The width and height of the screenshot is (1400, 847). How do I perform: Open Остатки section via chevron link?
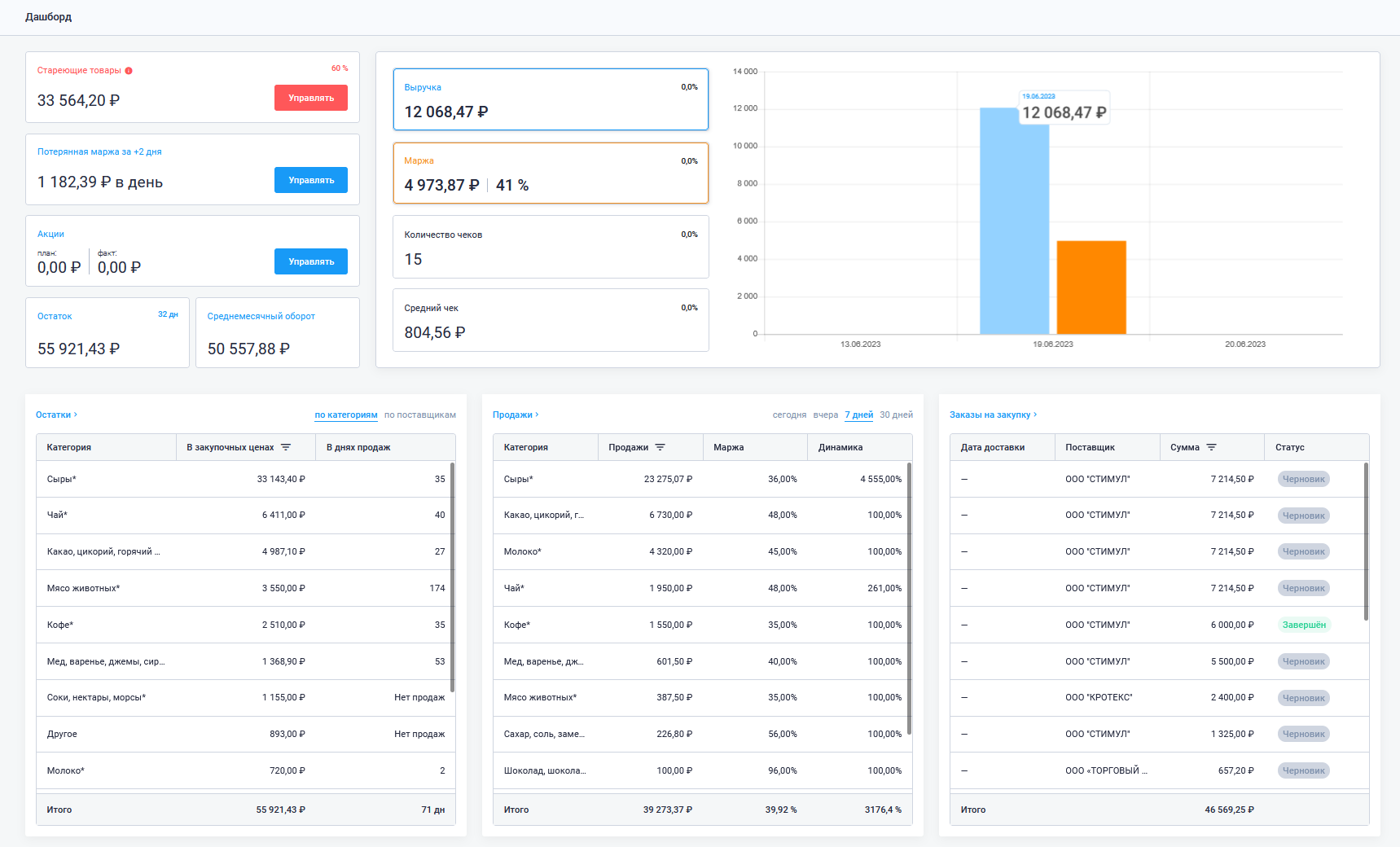[57, 415]
